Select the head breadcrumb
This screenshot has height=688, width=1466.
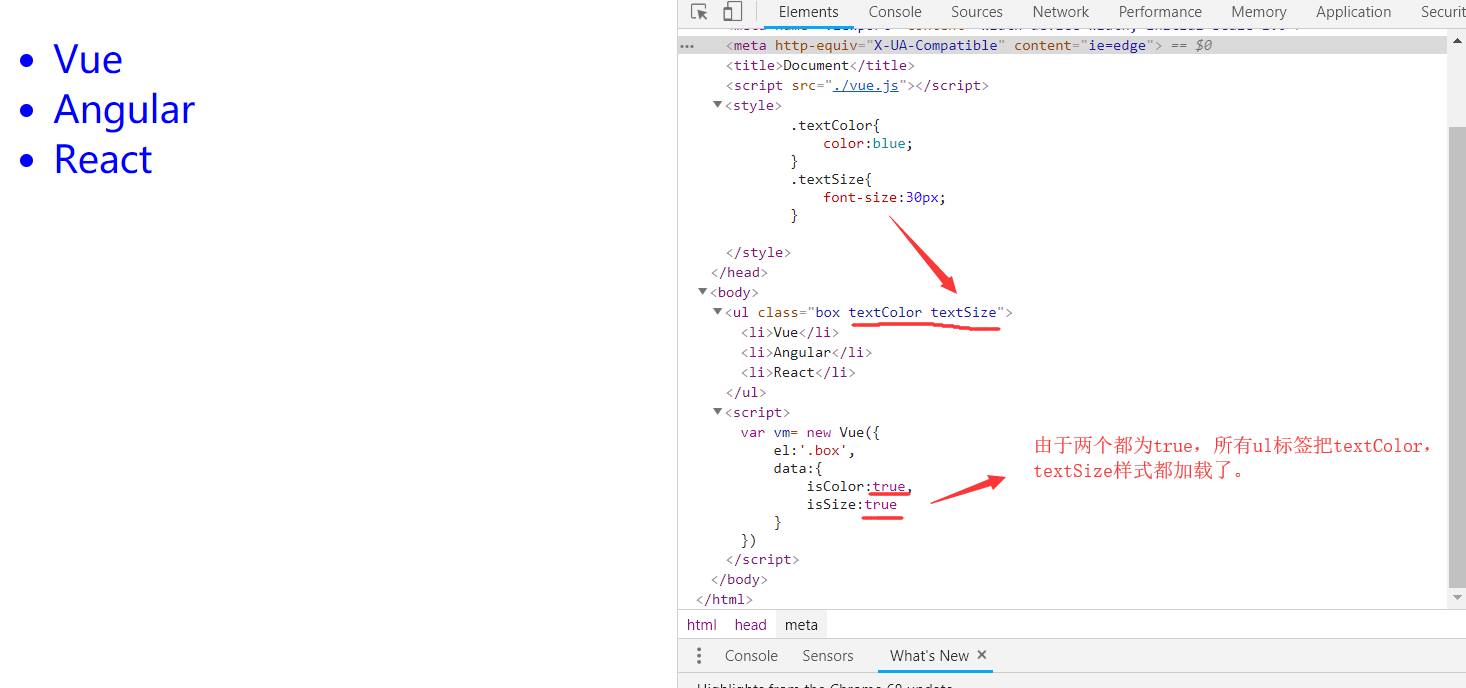coord(750,625)
